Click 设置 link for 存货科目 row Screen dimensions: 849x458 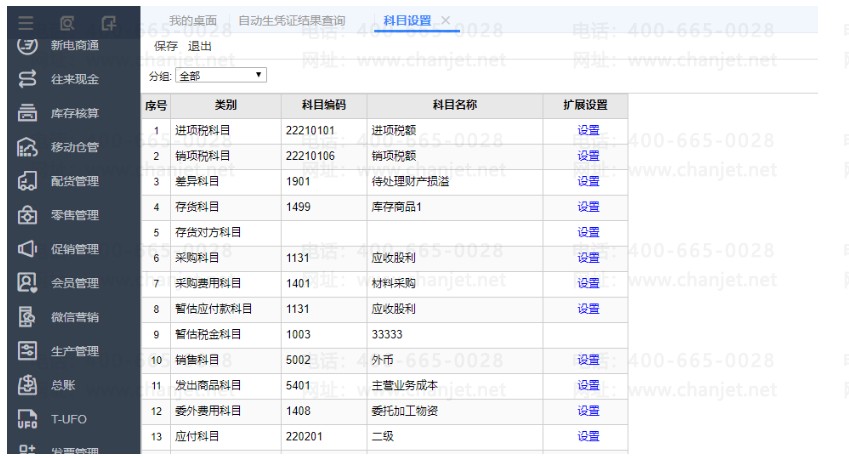click(588, 207)
